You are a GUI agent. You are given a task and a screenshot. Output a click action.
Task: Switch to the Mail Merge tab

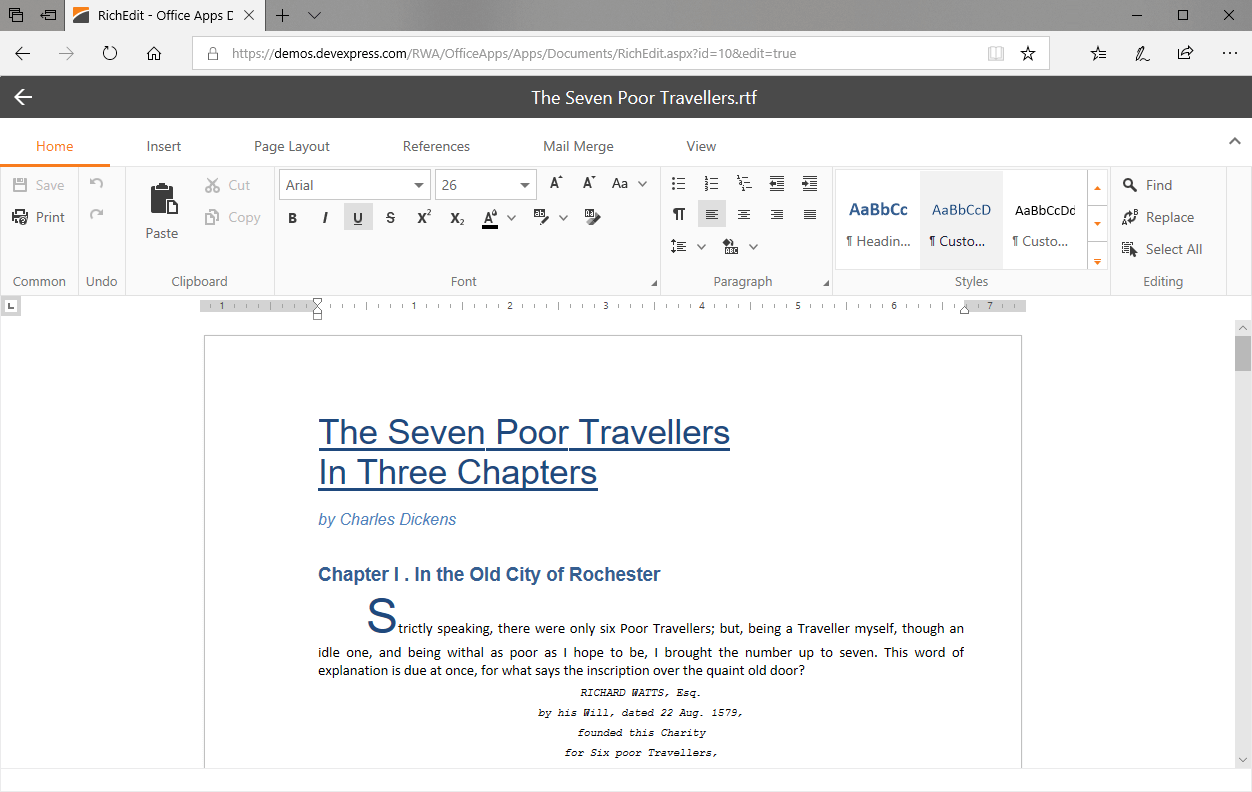(x=578, y=146)
